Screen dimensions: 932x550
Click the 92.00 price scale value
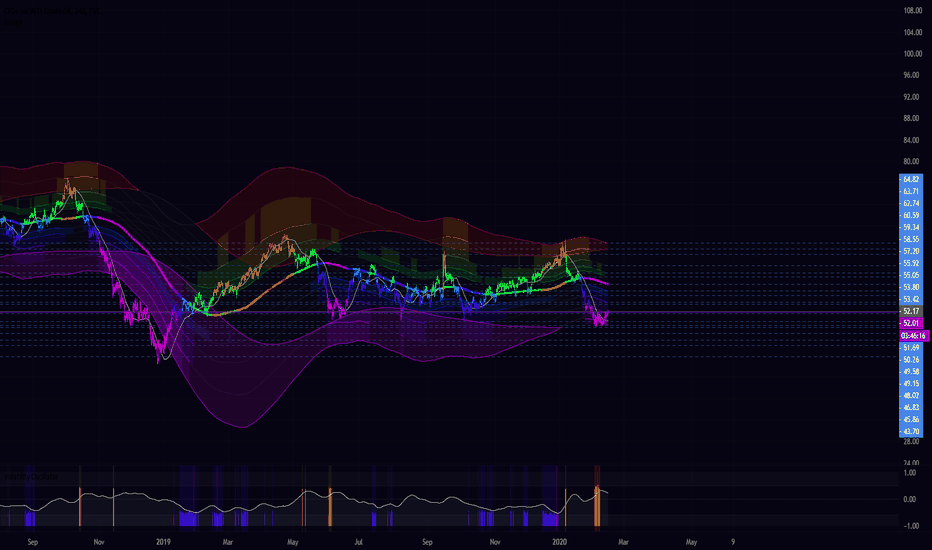coord(912,97)
